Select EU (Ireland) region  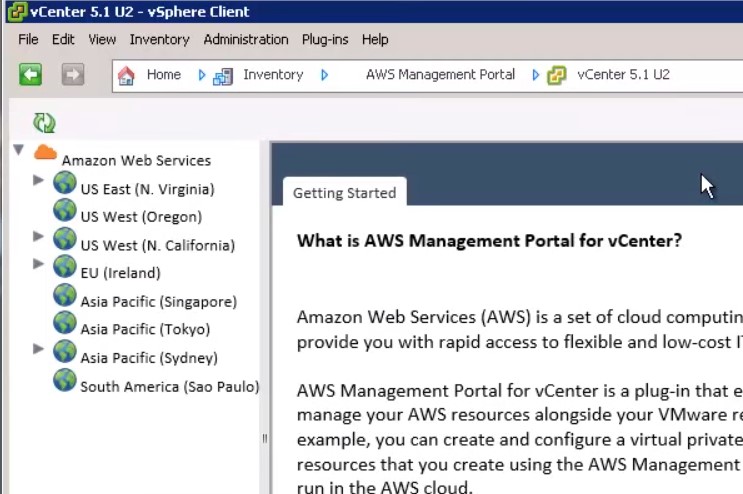point(120,273)
